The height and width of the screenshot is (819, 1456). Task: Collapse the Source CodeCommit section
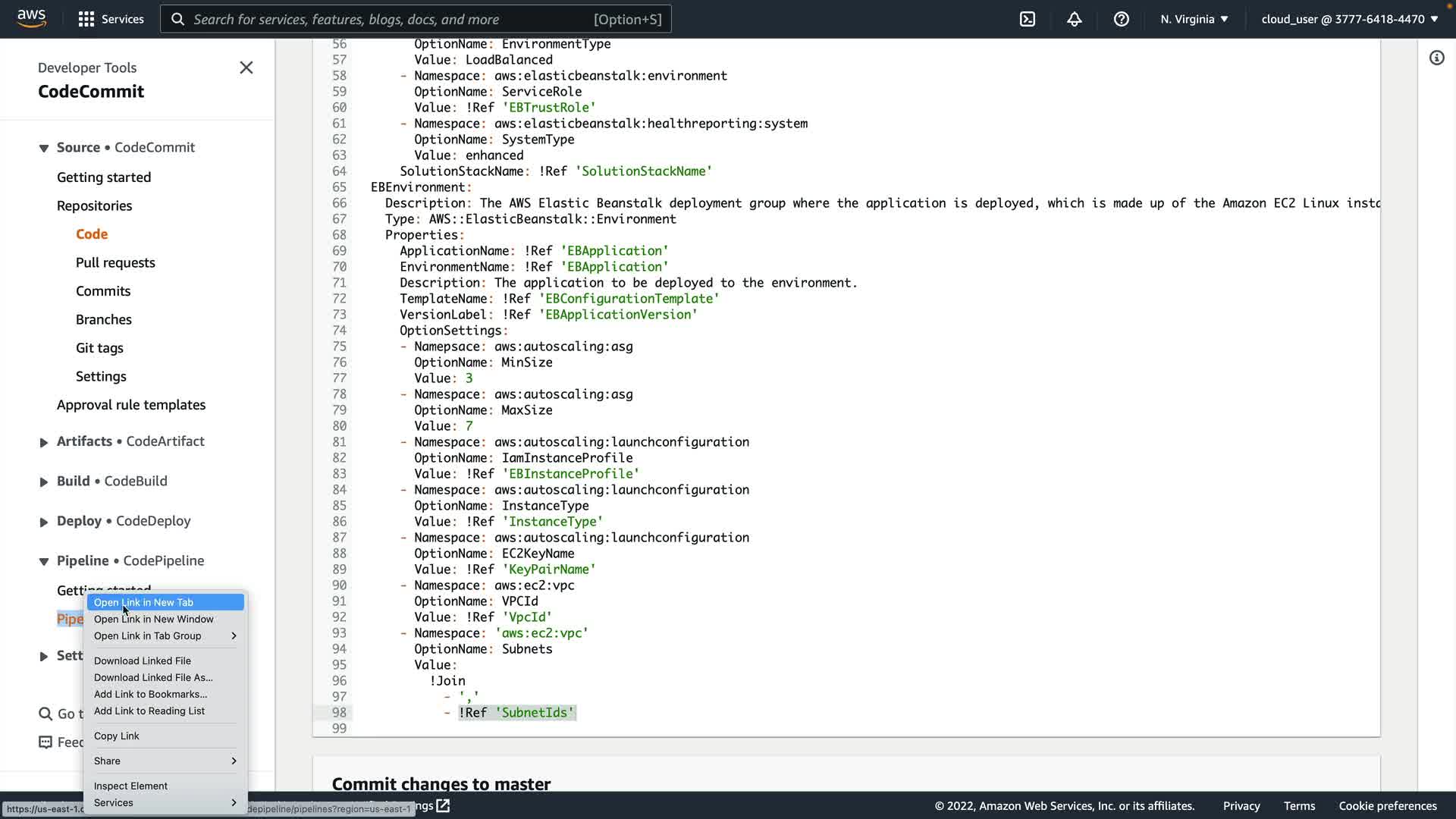coord(44,148)
